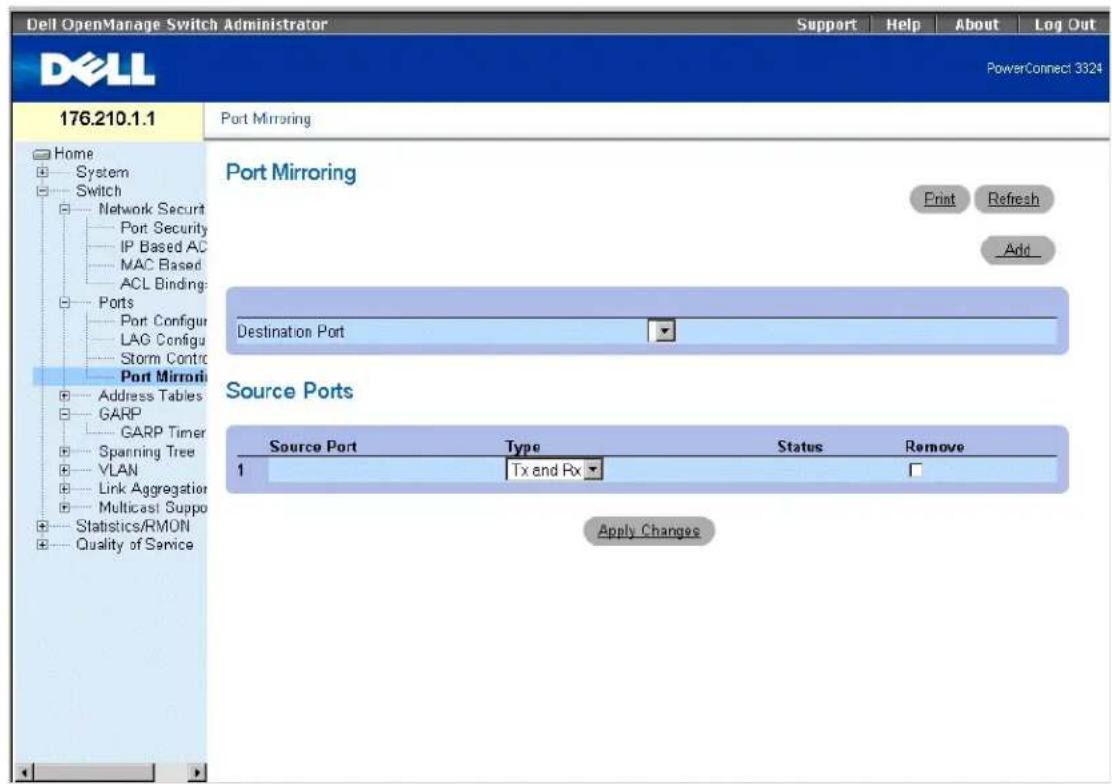Click the Status column header

(x=800, y=447)
